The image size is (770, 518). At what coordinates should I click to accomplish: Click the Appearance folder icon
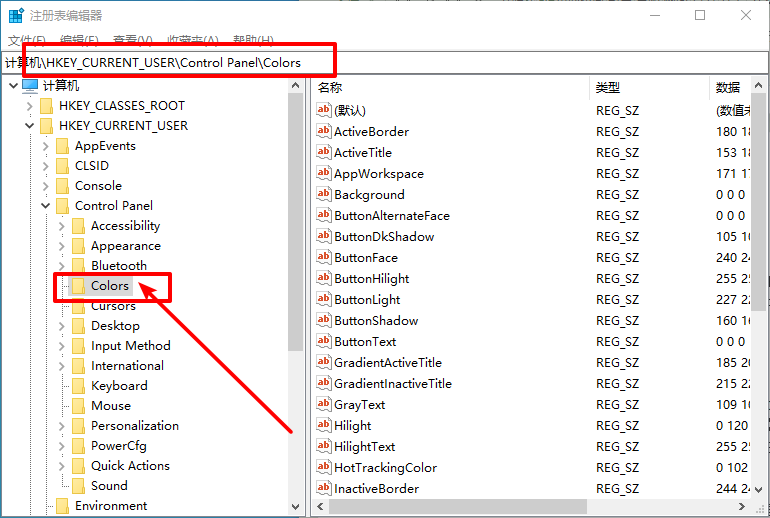[79, 246]
